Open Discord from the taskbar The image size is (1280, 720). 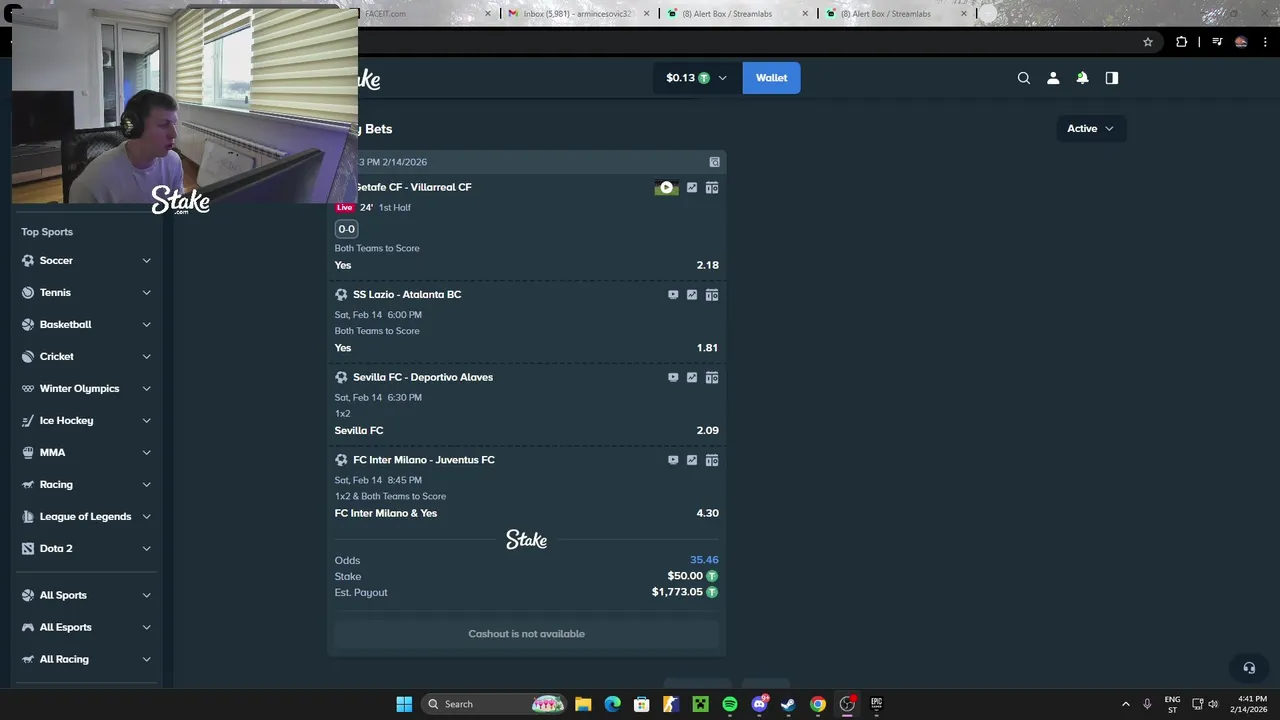tap(759, 704)
